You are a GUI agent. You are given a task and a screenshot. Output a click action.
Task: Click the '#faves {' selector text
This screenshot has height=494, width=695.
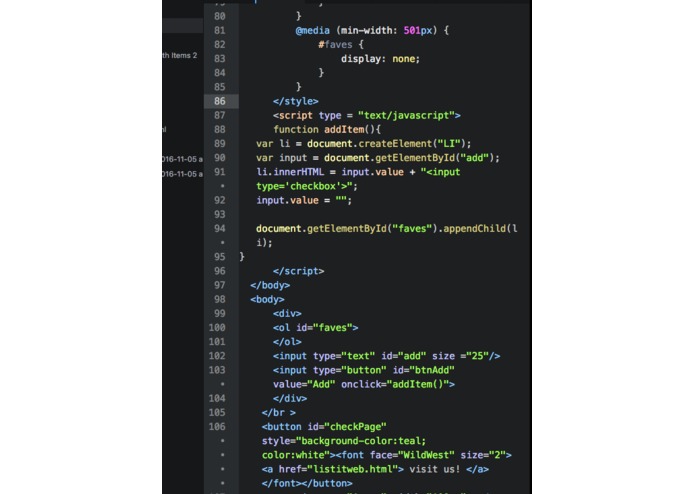(x=341, y=45)
